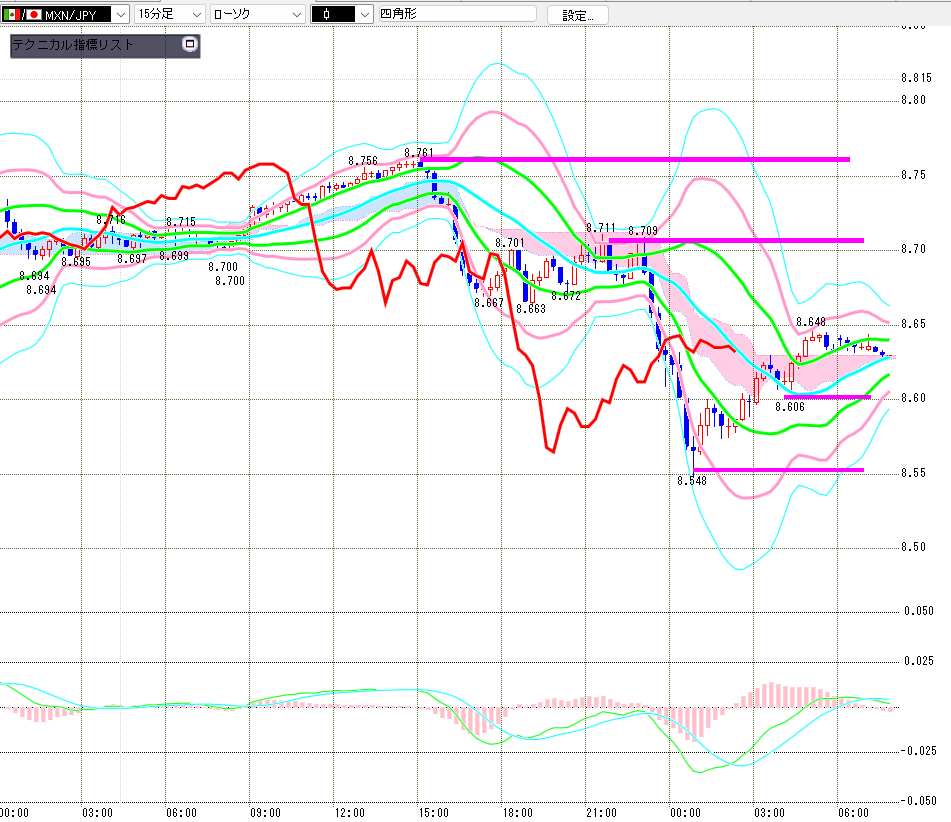Click the 四角形 drawing tool field

pyautogui.click(x=457, y=13)
